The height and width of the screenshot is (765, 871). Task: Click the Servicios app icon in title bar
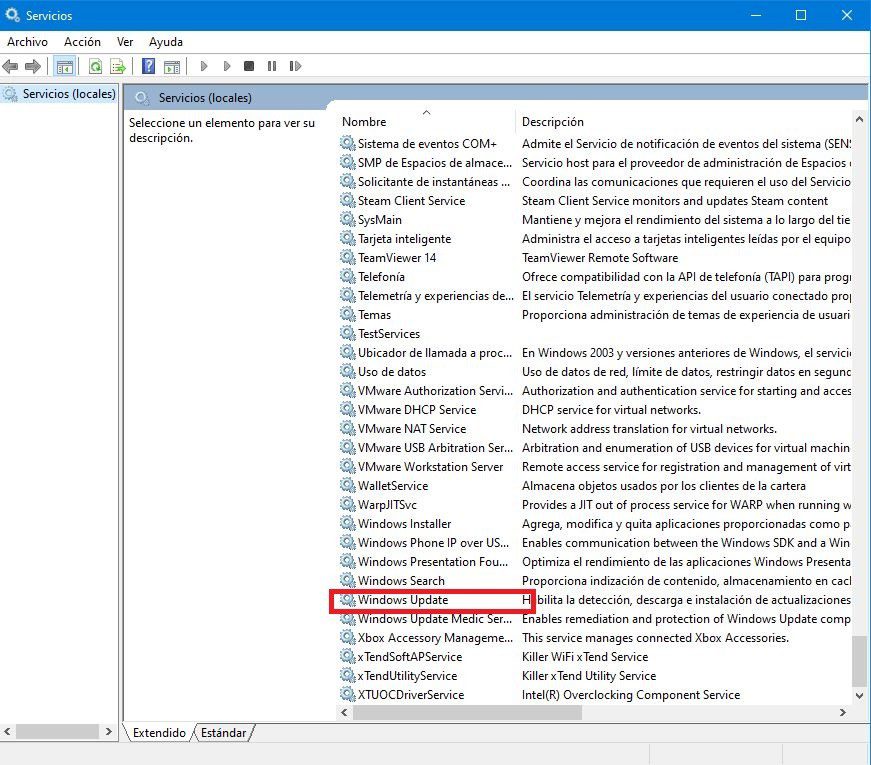click(x=12, y=15)
